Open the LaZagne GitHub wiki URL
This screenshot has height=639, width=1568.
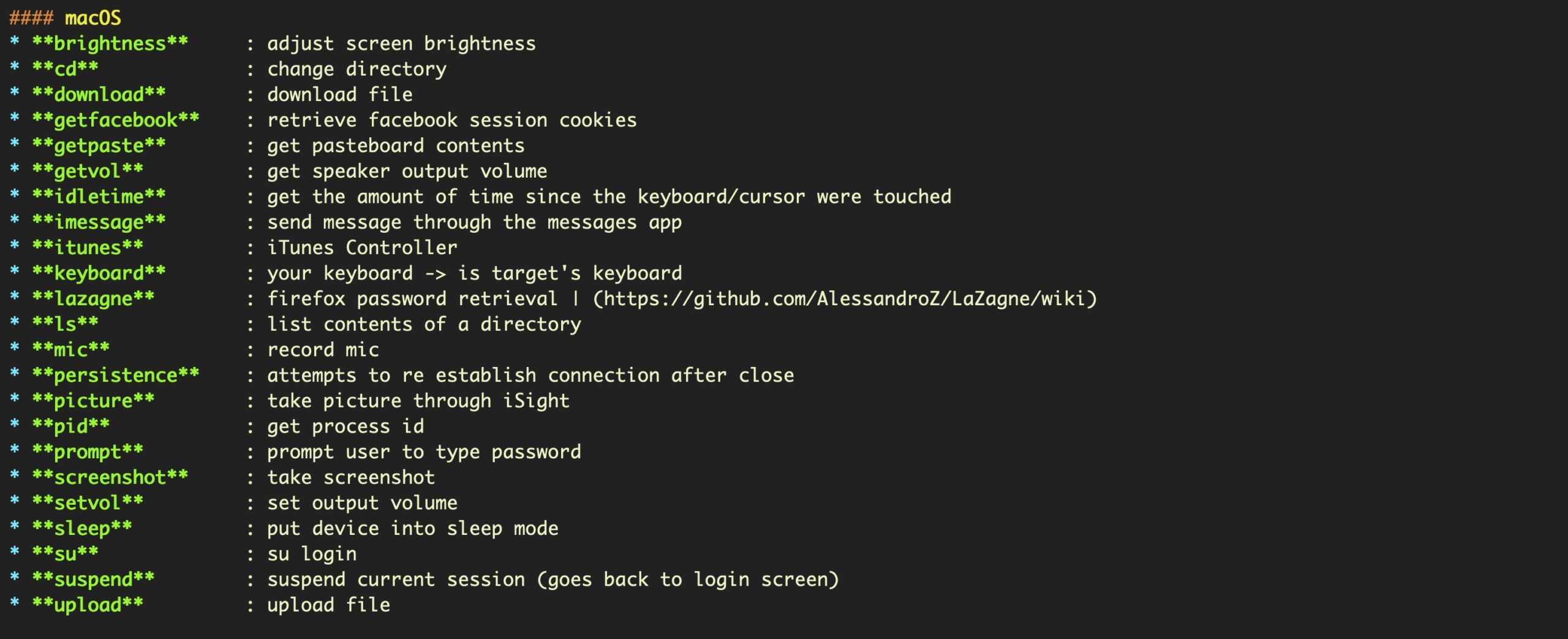[845, 299]
